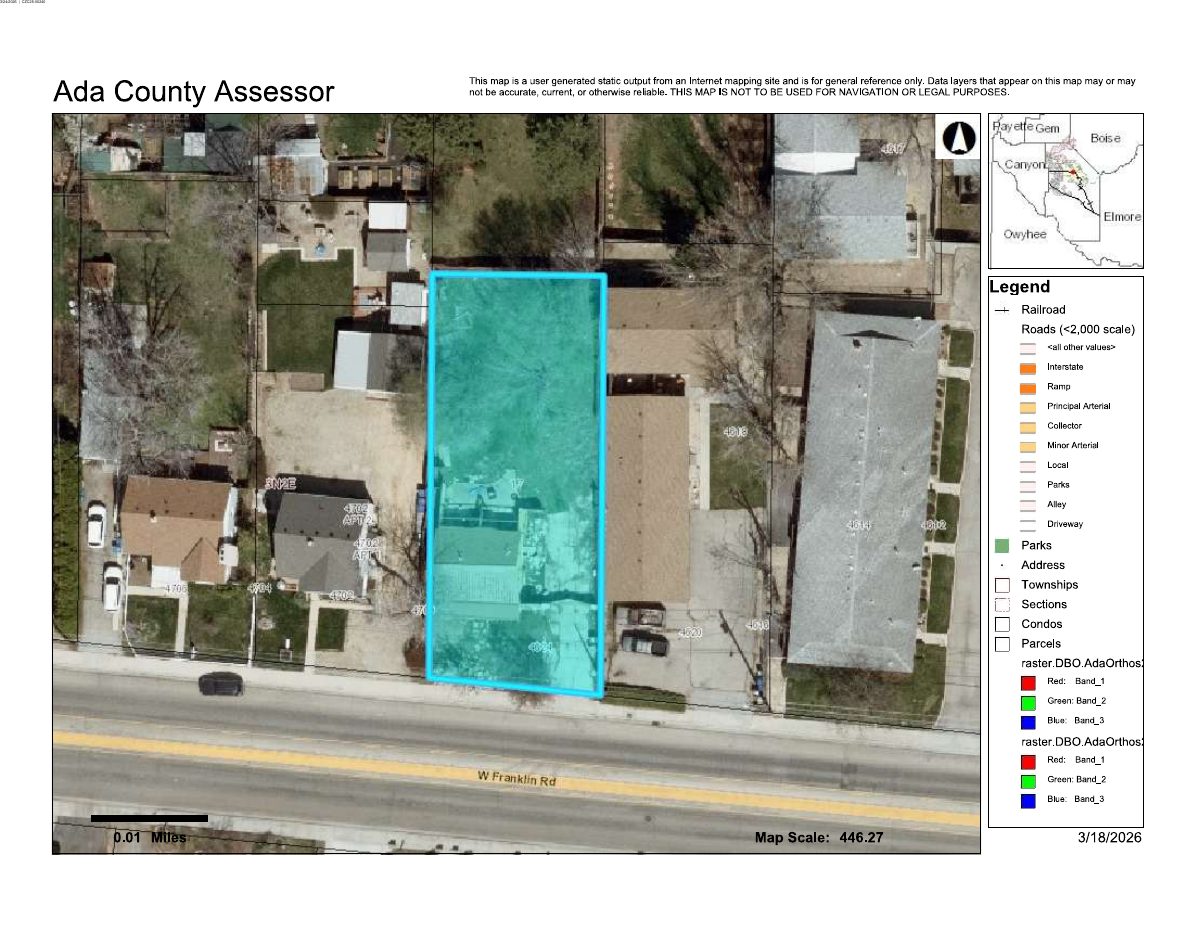Click the 4612 address label
Viewport: 1200px width, 928px height.
click(x=934, y=525)
